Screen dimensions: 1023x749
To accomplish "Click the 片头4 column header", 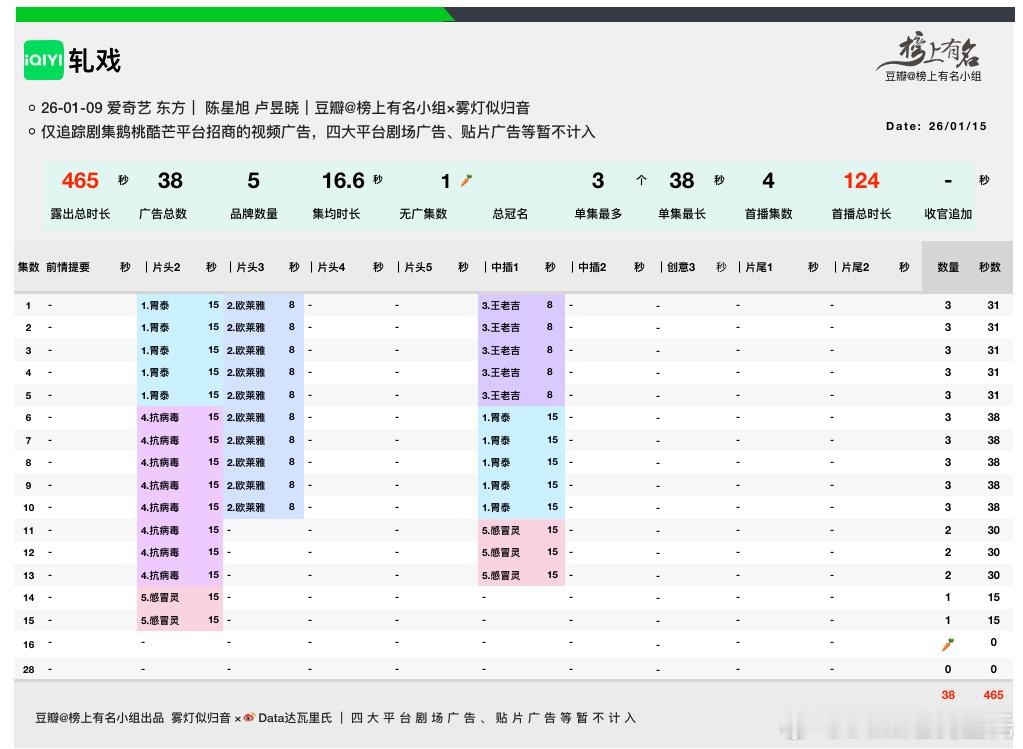I will coord(331,267).
